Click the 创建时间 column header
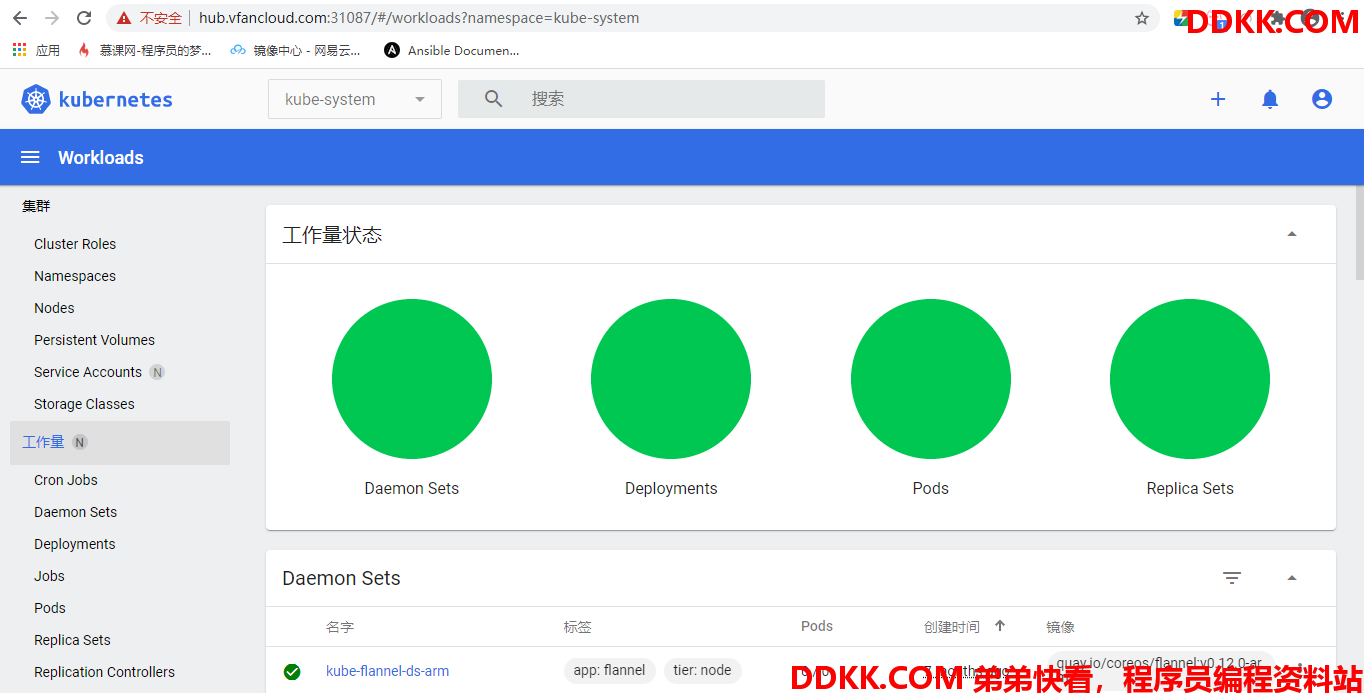This screenshot has height=693, width=1364. 951,627
